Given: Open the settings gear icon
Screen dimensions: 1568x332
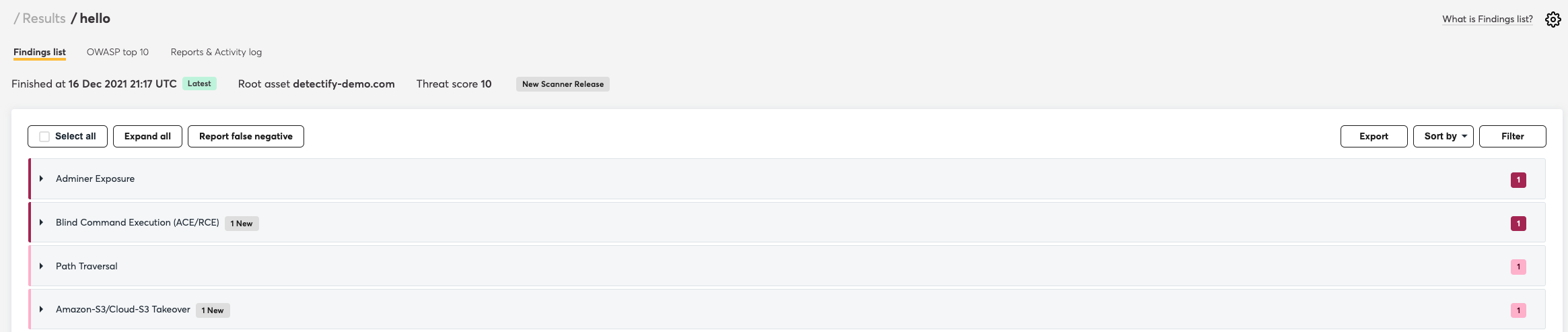Looking at the screenshot, I should click(1553, 20).
